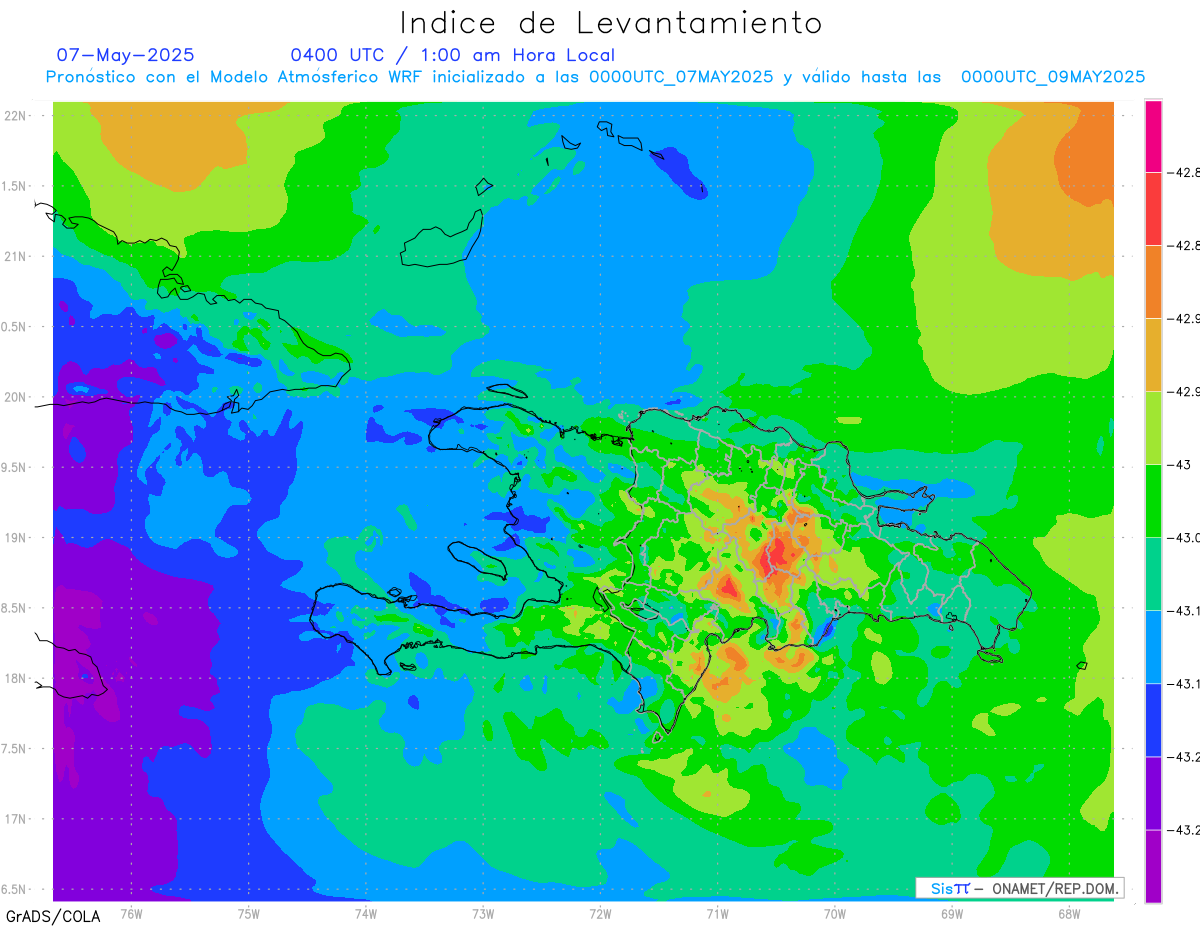Select the "07-May-2025" date text

(x=126, y=55)
